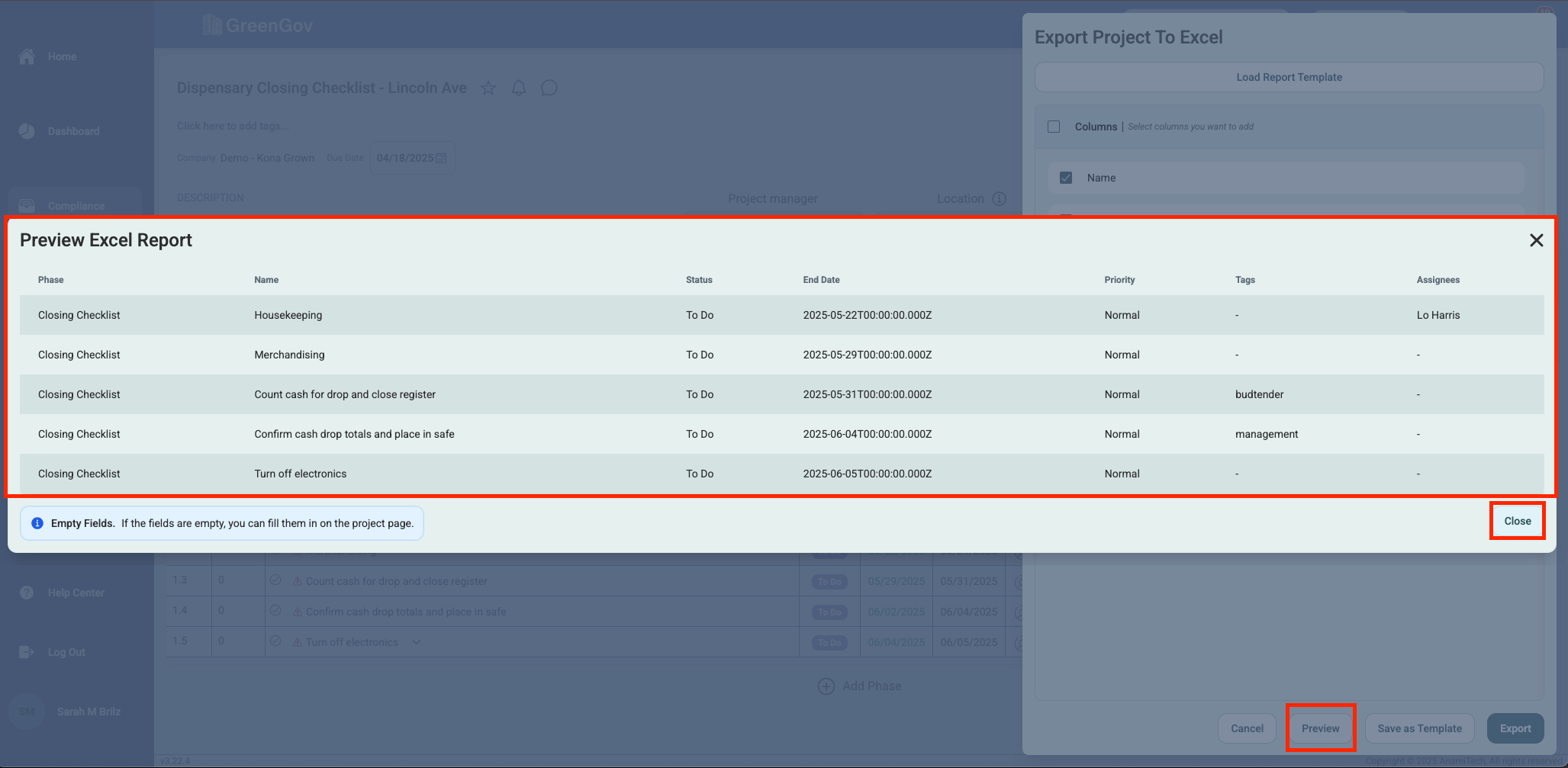This screenshot has width=1568, height=768.
Task: Click the notification bell icon
Action: [x=519, y=88]
